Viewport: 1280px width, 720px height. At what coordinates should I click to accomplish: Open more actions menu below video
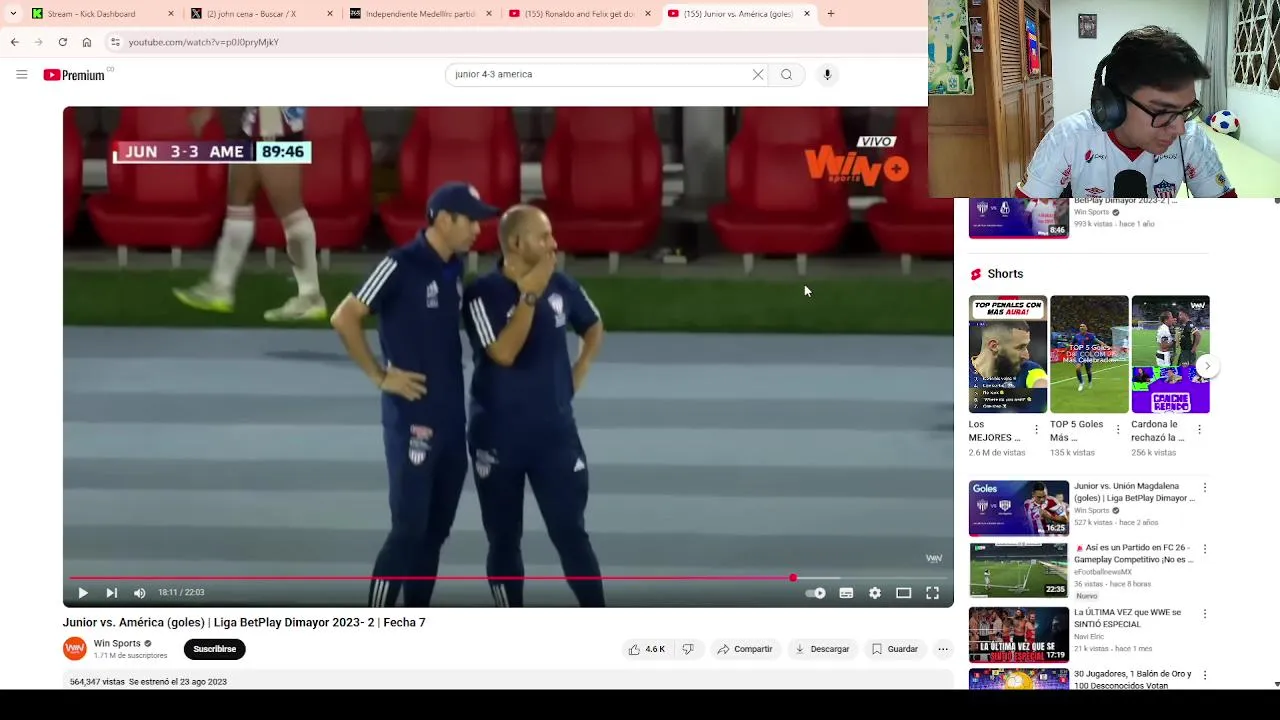(x=942, y=649)
